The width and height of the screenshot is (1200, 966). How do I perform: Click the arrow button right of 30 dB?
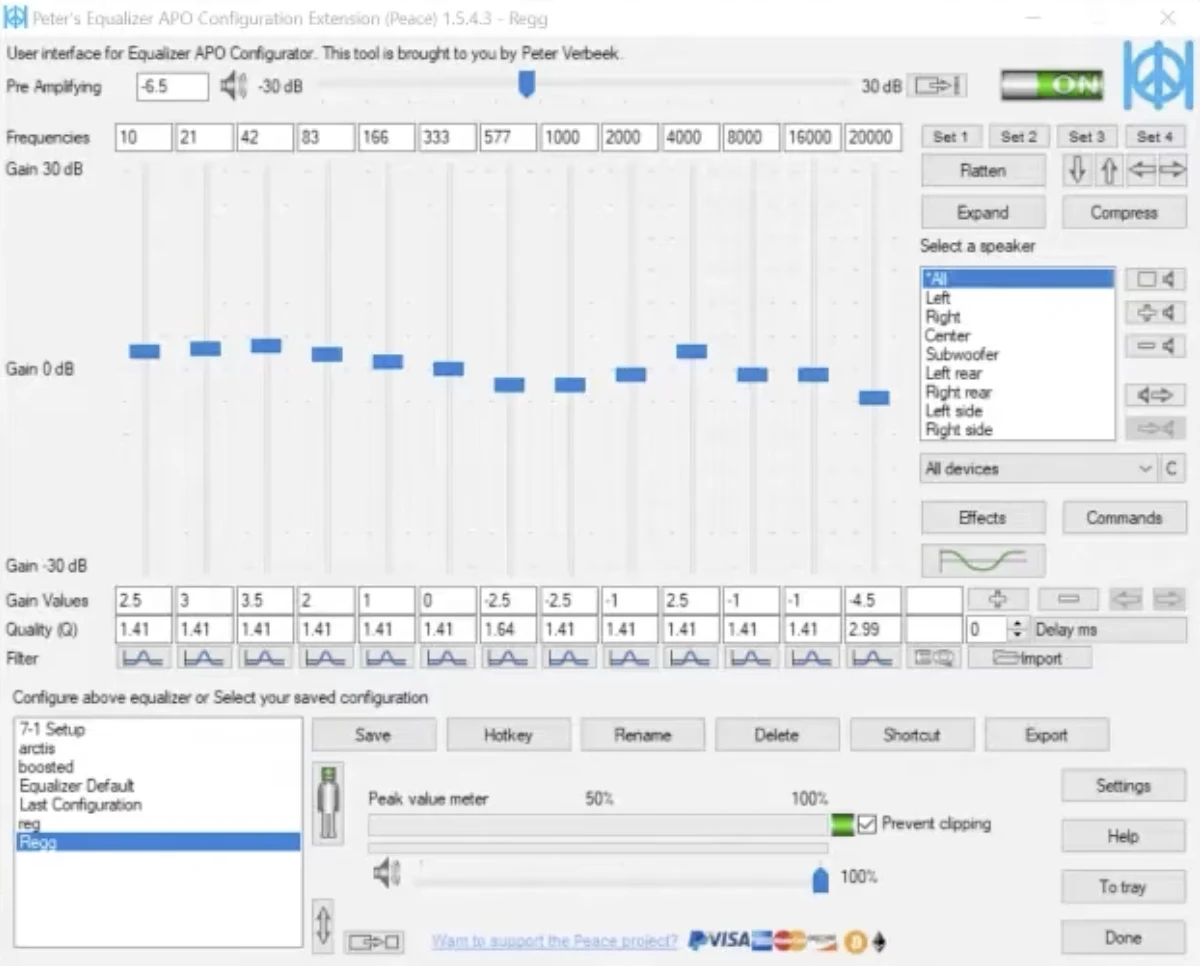tap(937, 87)
